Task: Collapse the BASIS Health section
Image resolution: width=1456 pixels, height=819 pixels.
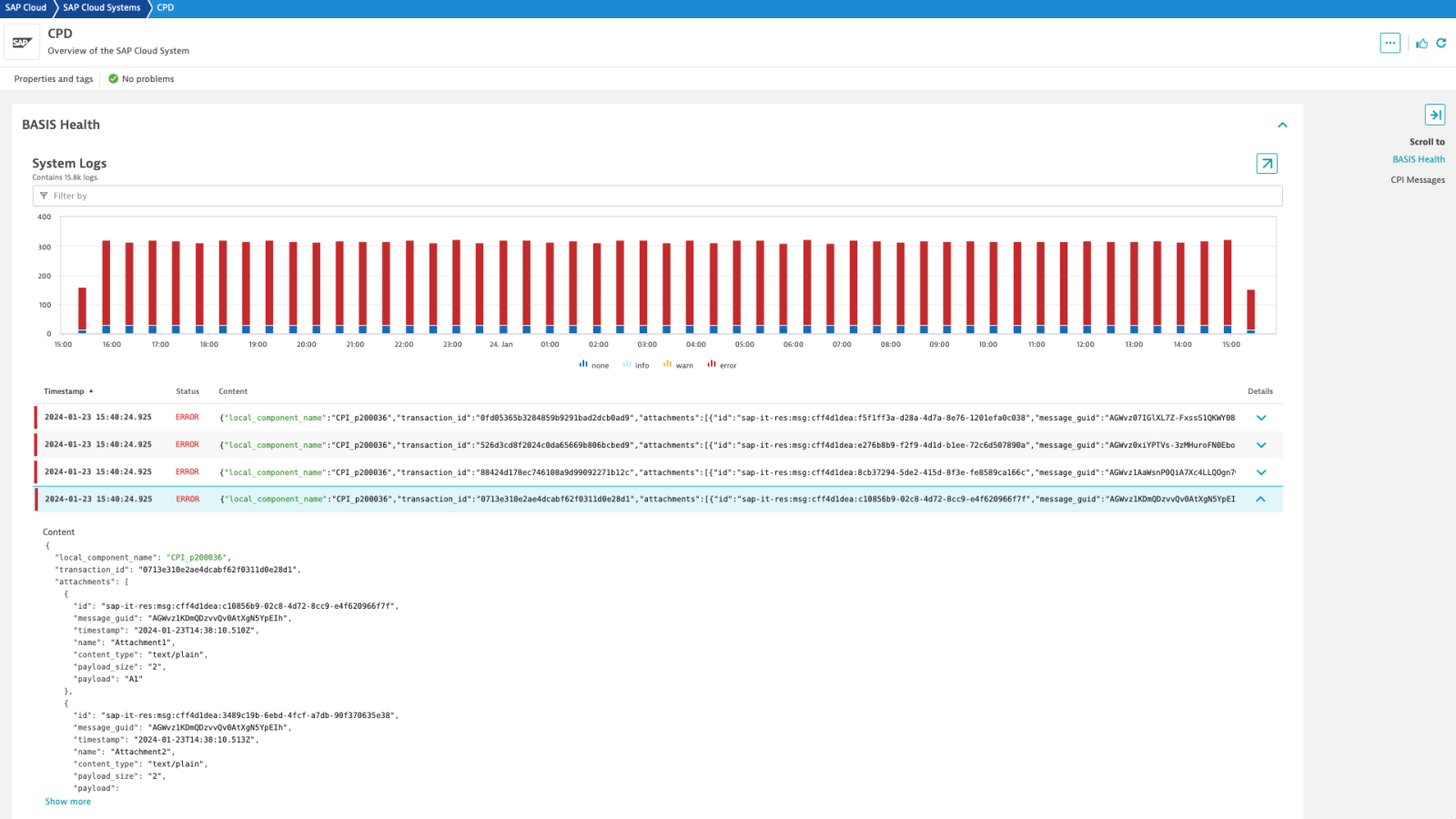Action: click(1283, 125)
